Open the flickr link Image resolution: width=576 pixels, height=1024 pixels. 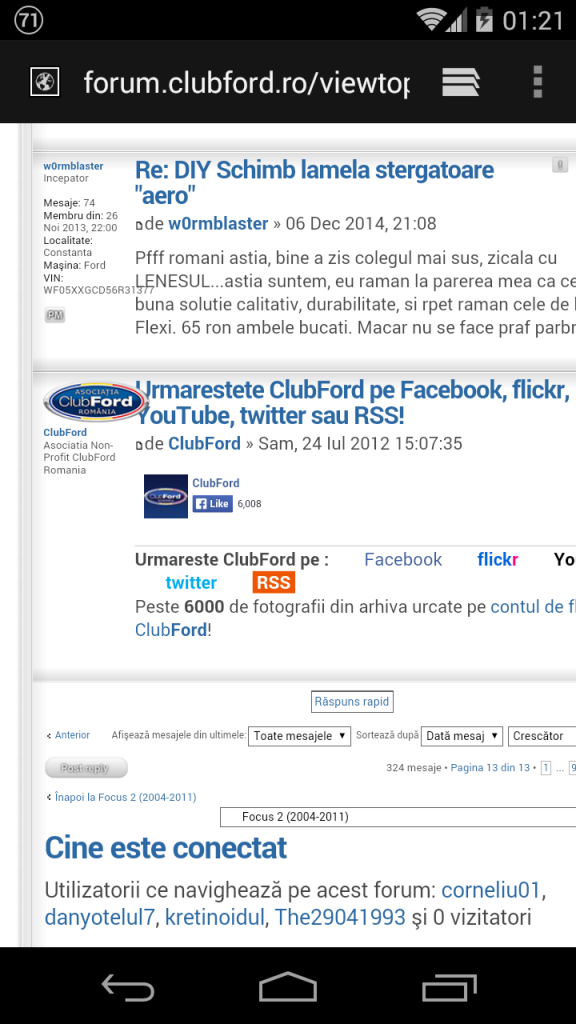pos(498,560)
